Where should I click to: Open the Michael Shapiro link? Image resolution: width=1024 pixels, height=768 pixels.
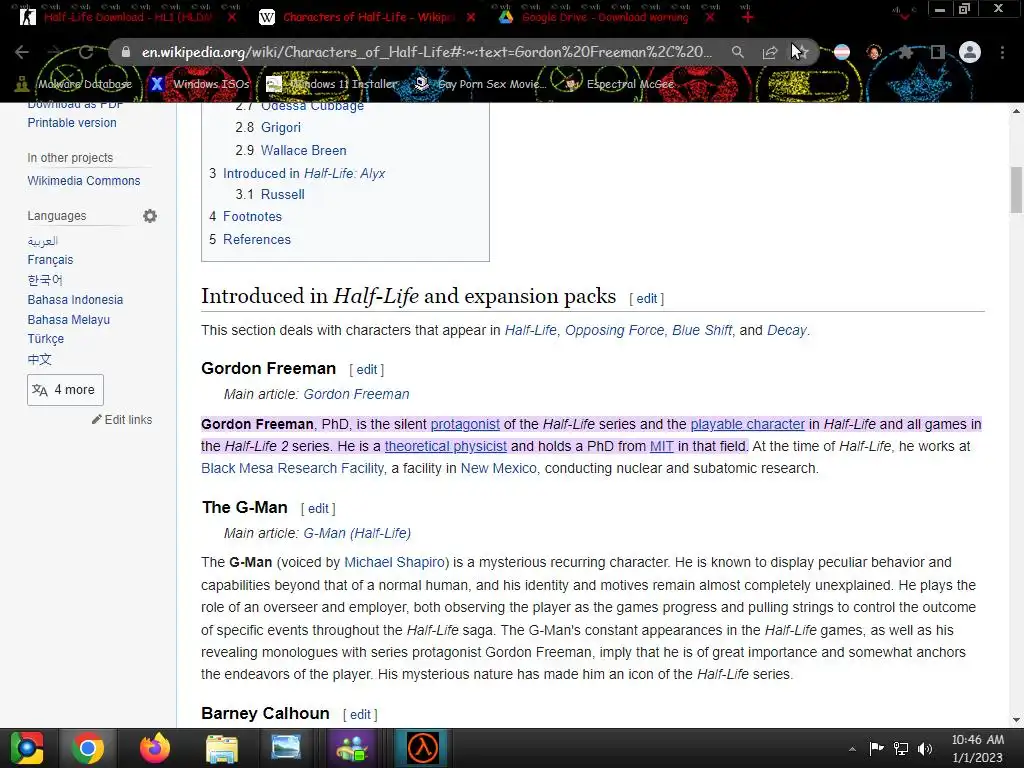tap(394, 563)
